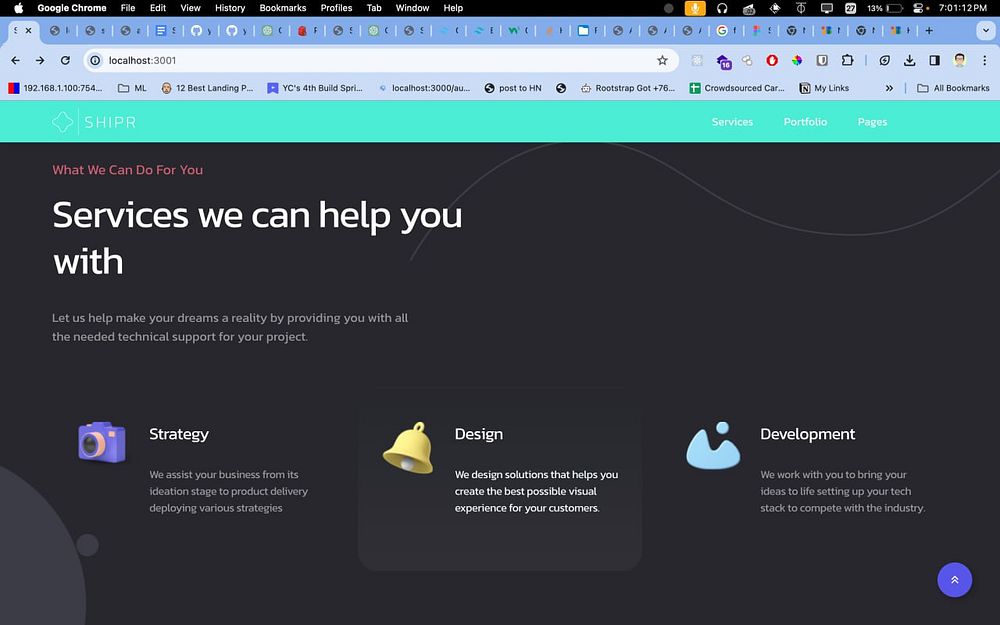Click the system clock 7:01:12 PM
This screenshot has width=1000, height=625.
pyautogui.click(x=962, y=8)
